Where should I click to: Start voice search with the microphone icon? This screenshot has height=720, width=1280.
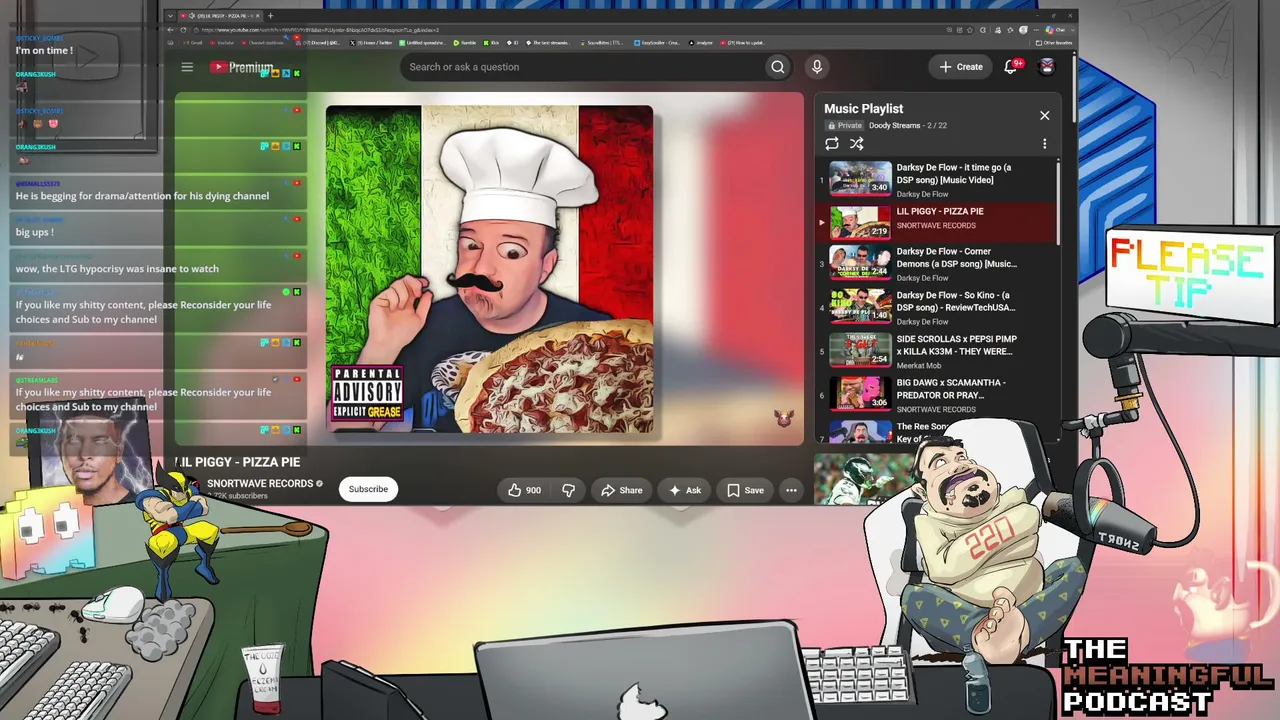[x=817, y=67]
